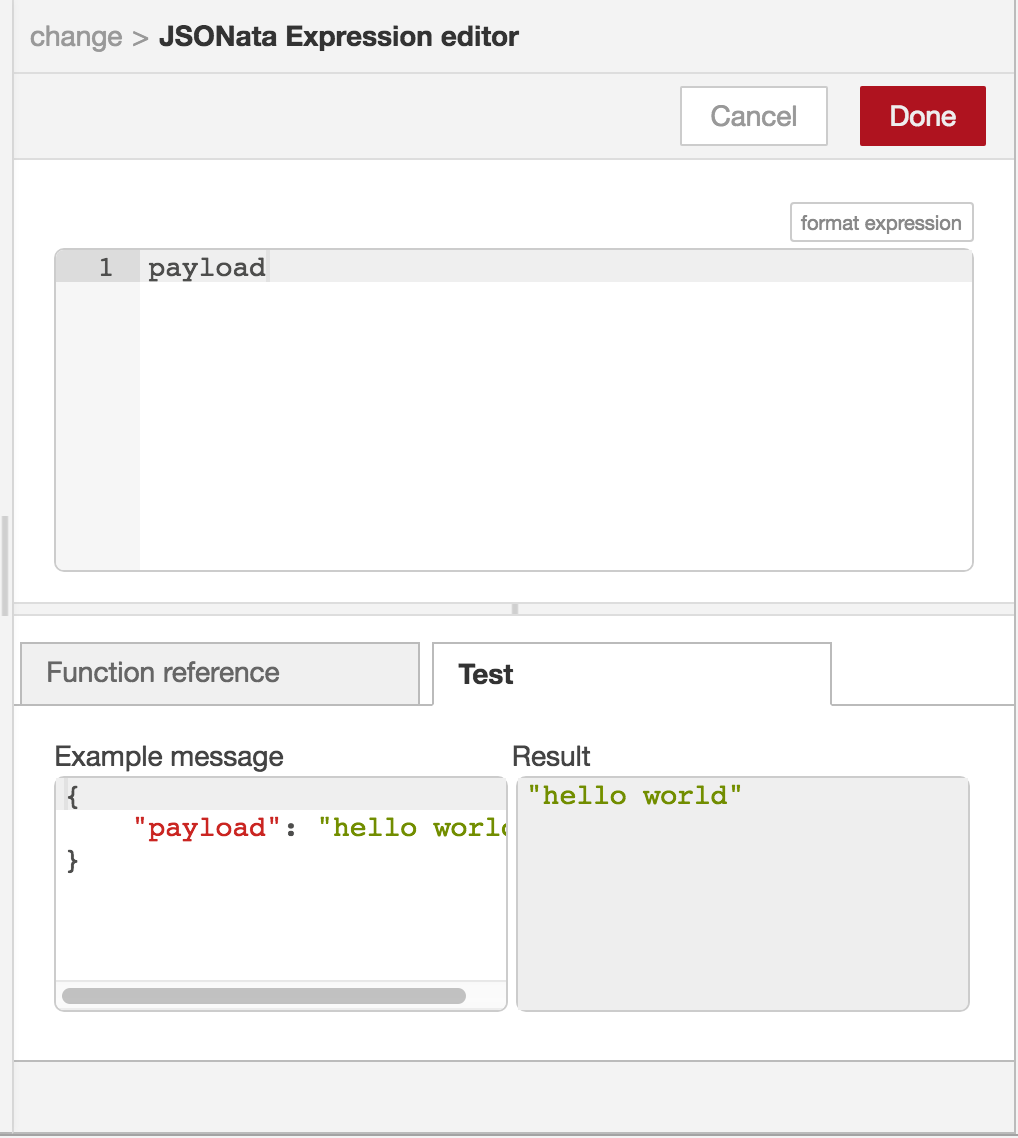Click the JSONata Expression editor title
Viewport: 1018px width, 1138px height.
pos(339,36)
